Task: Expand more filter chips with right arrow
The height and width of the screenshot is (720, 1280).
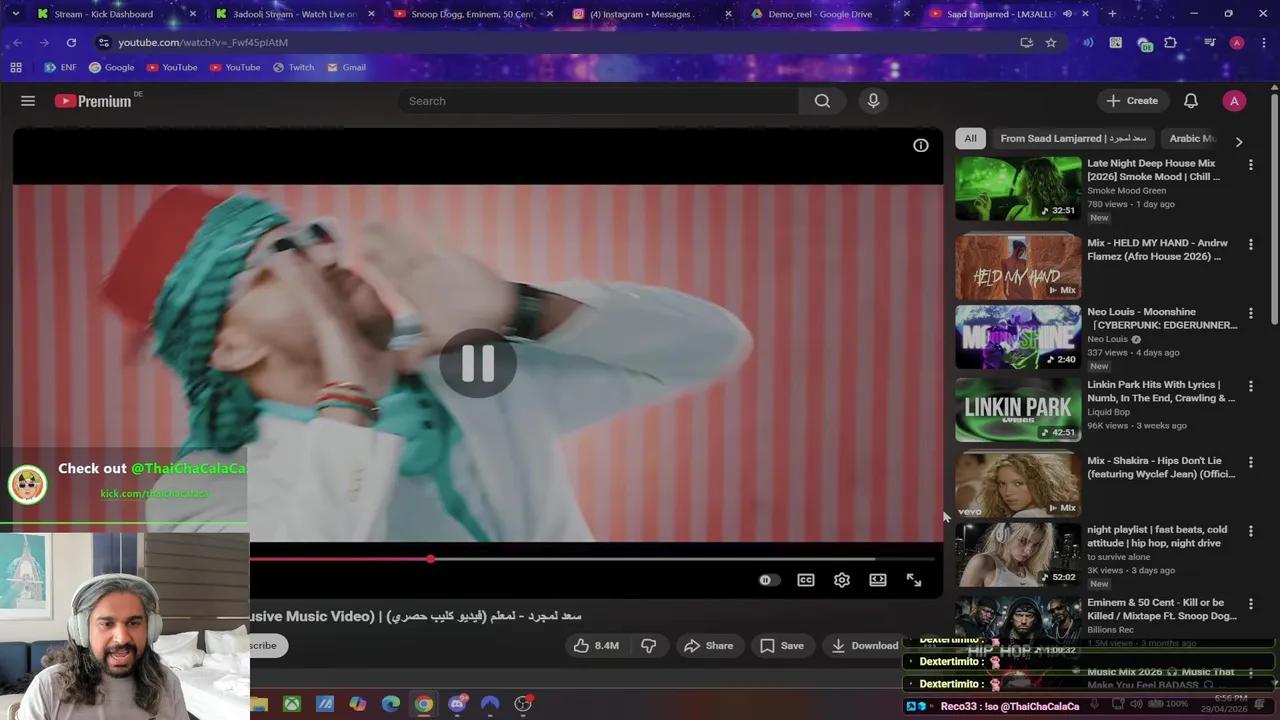Action: pyautogui.click(x=1238, y=142)
